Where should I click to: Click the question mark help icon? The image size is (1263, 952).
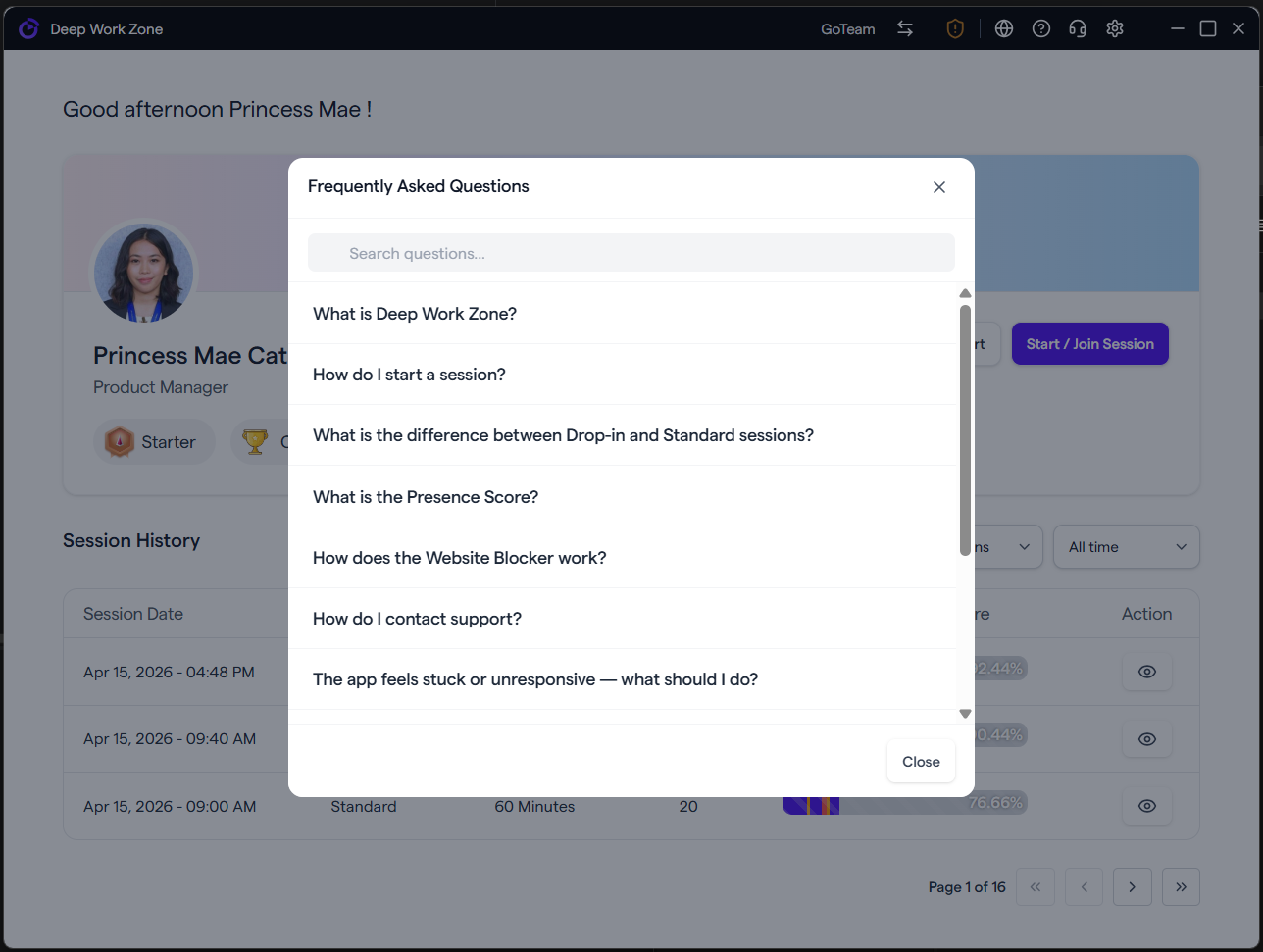[1041, 28]
